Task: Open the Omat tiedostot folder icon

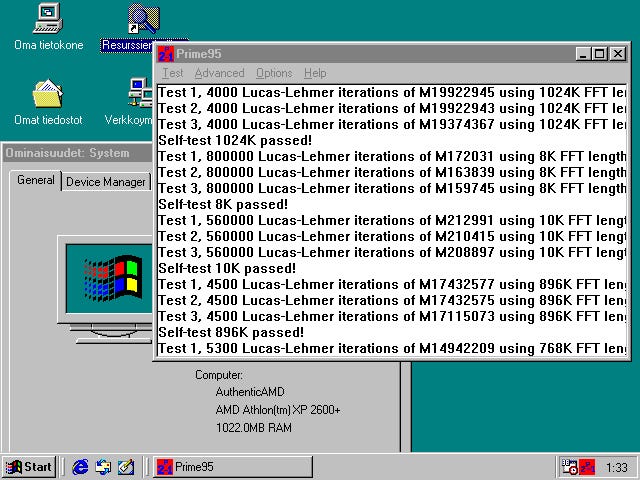Action: (48, 93)
